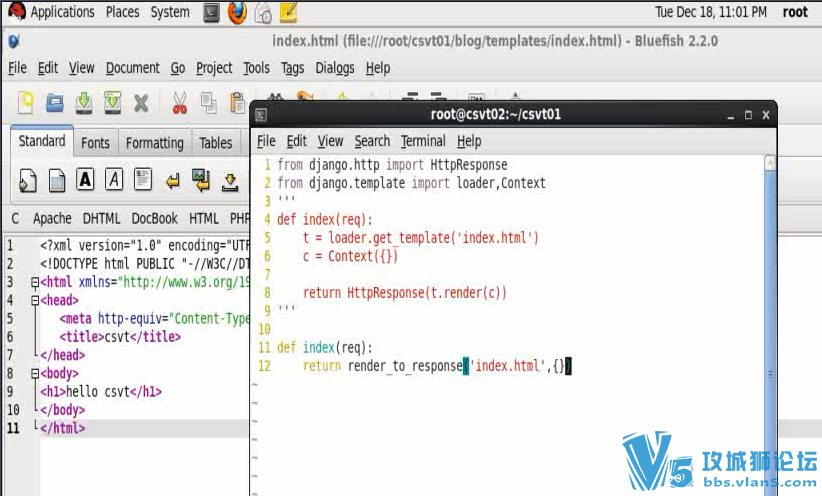Select the HTML tab in second tab row
Screen dimensions: 822x496
coord(203,218)
